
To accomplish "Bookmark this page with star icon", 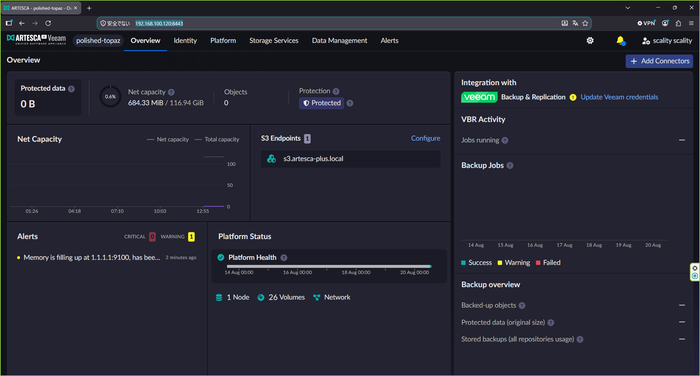I will [585, 23].
